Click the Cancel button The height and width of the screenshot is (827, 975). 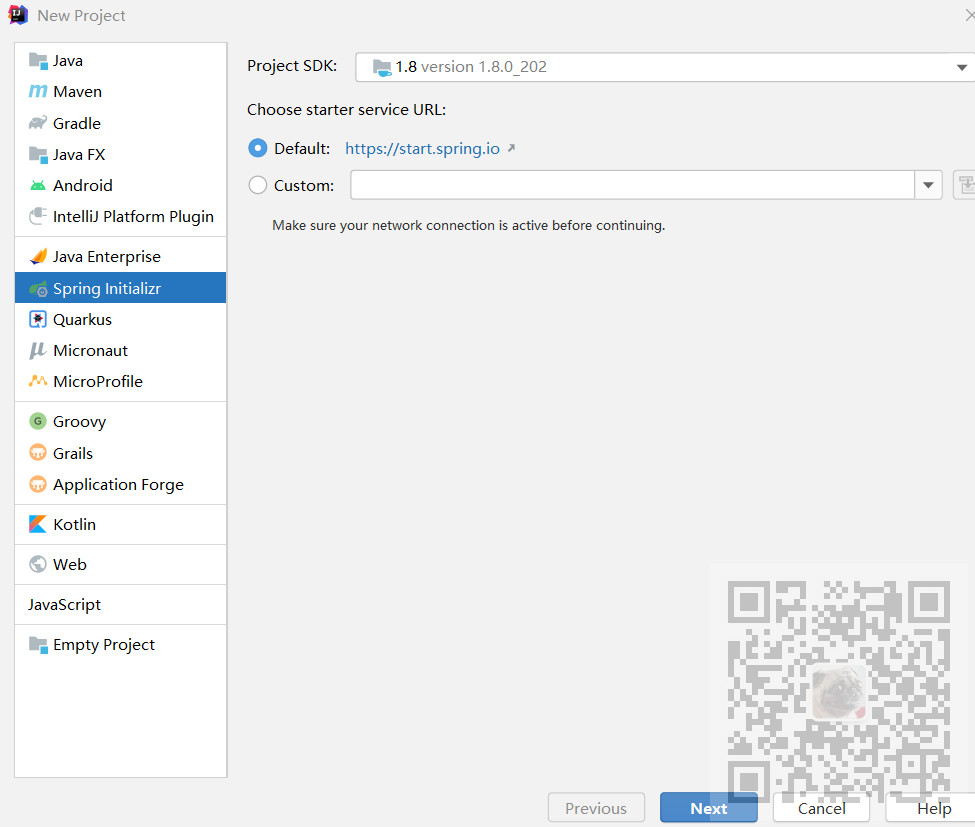click(x=821, y=808)
